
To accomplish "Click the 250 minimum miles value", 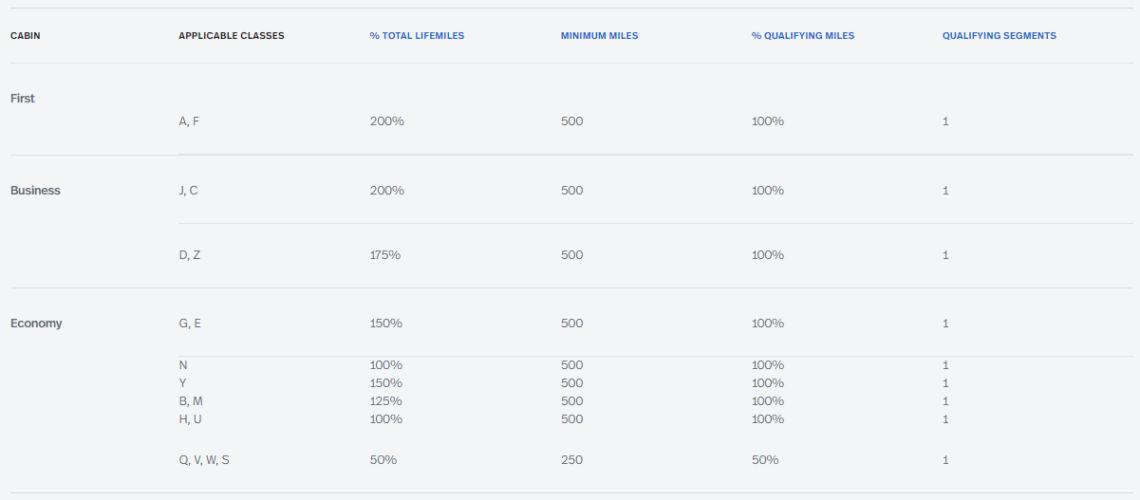I will [572, 460].
